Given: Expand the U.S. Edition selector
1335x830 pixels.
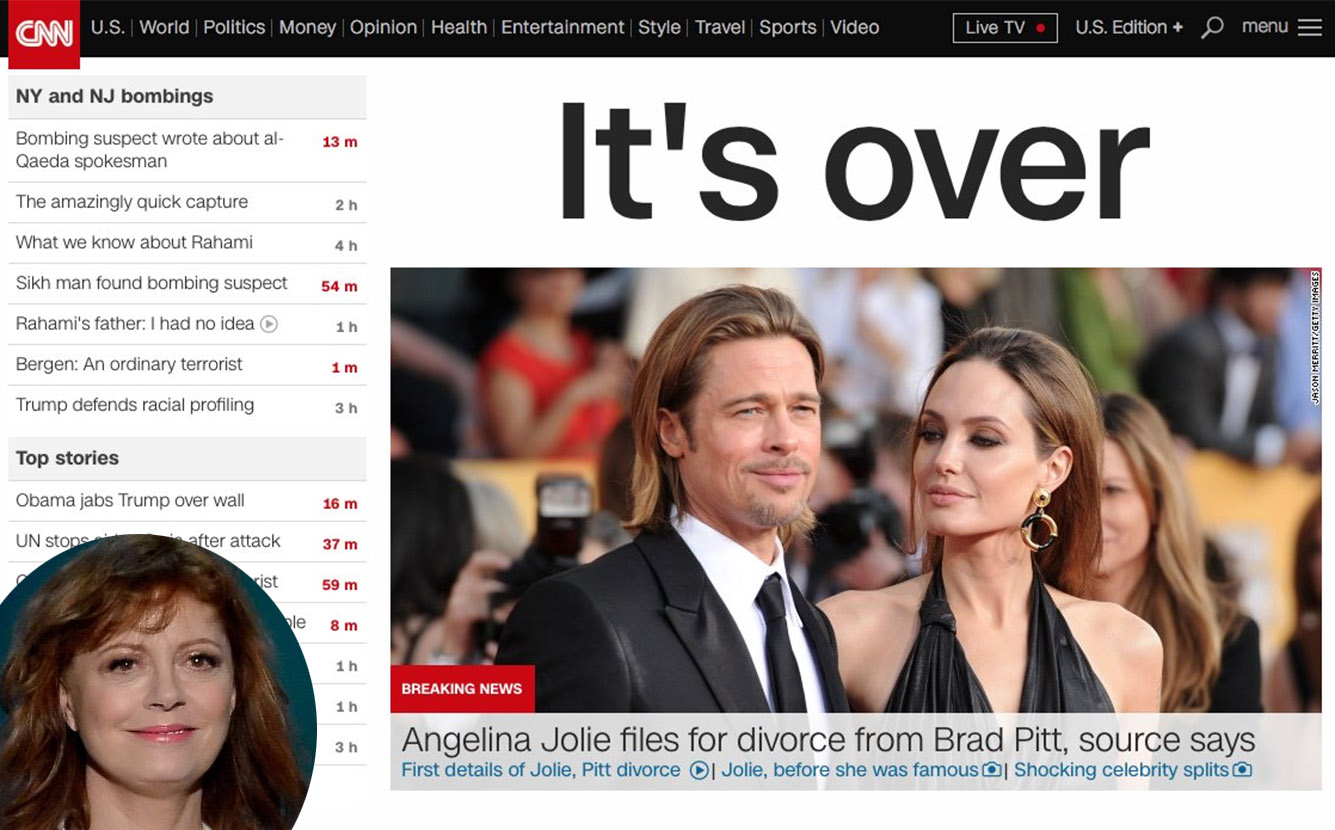Looking at the screenshot, I should click(1129, 28).
